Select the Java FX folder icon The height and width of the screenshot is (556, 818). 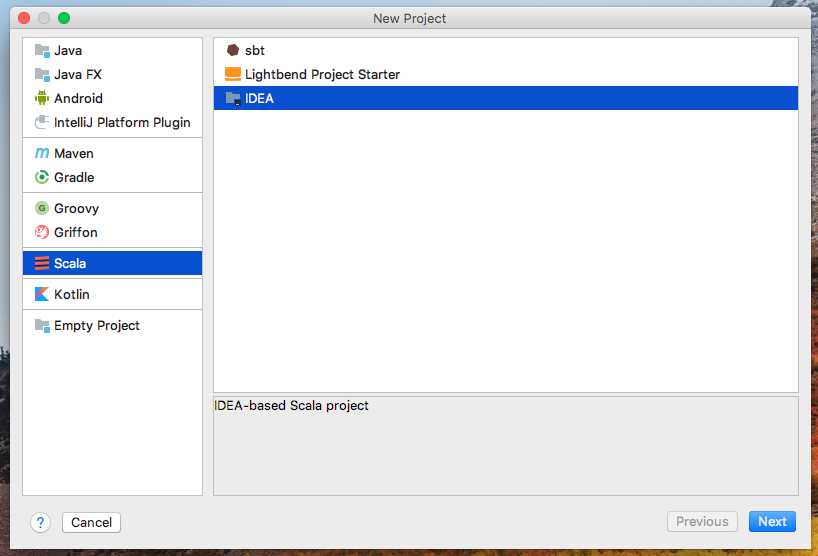coord(42,75)
